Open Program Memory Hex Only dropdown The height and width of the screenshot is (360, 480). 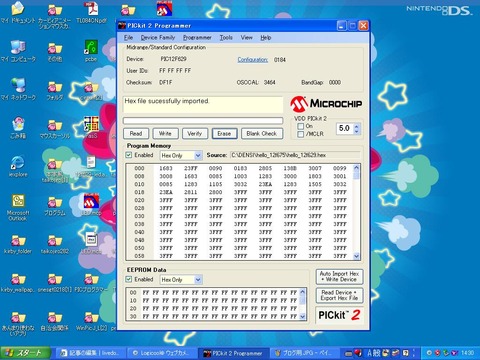[181, 155]
